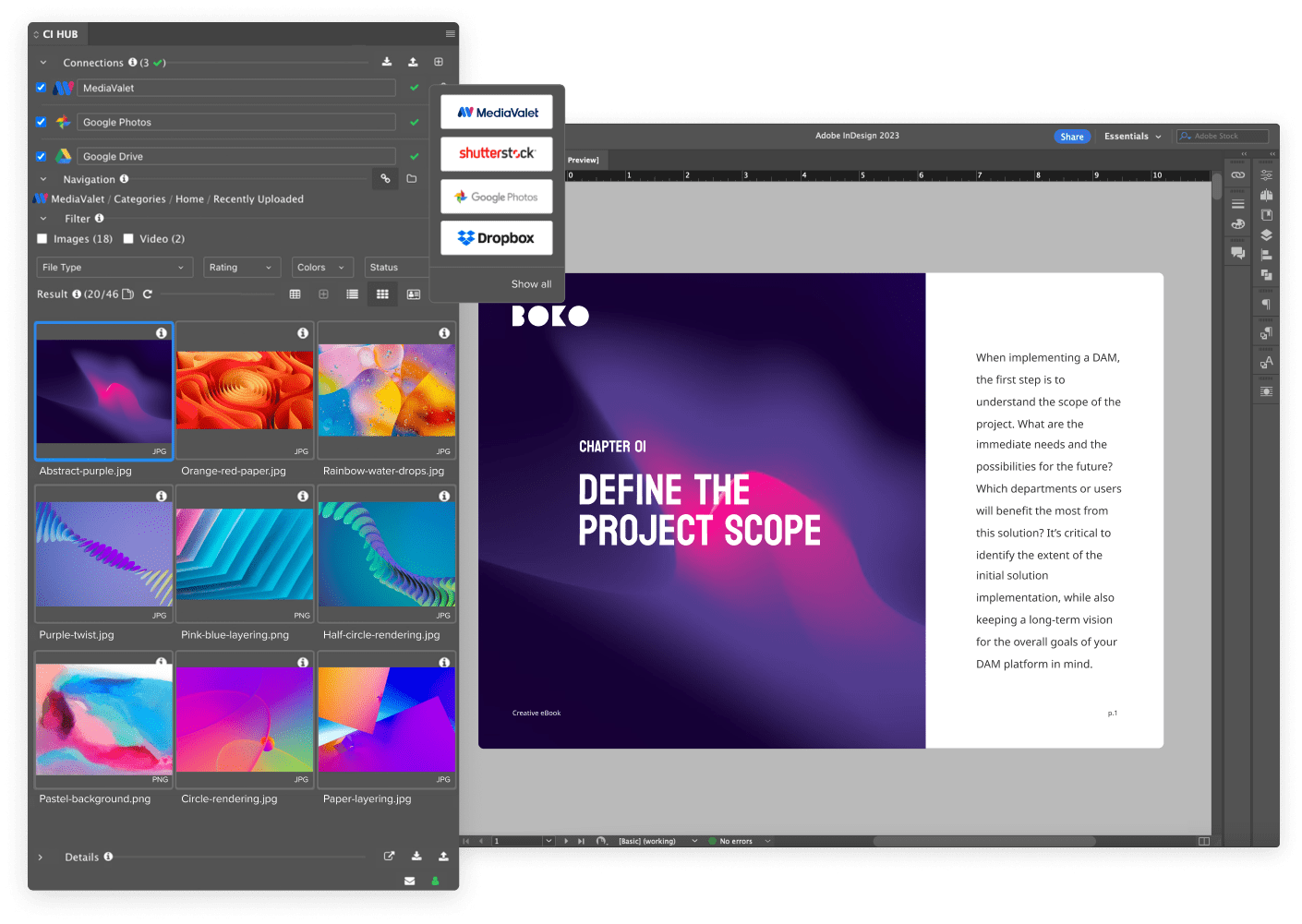
Task: Enable the Video (2) filter checkbox
Action: [x=128, y=238]
